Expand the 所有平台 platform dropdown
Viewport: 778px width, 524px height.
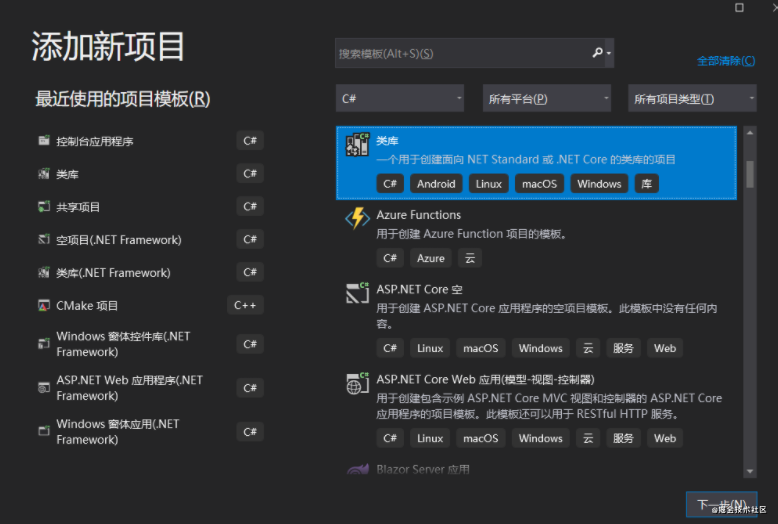(547, 98)
